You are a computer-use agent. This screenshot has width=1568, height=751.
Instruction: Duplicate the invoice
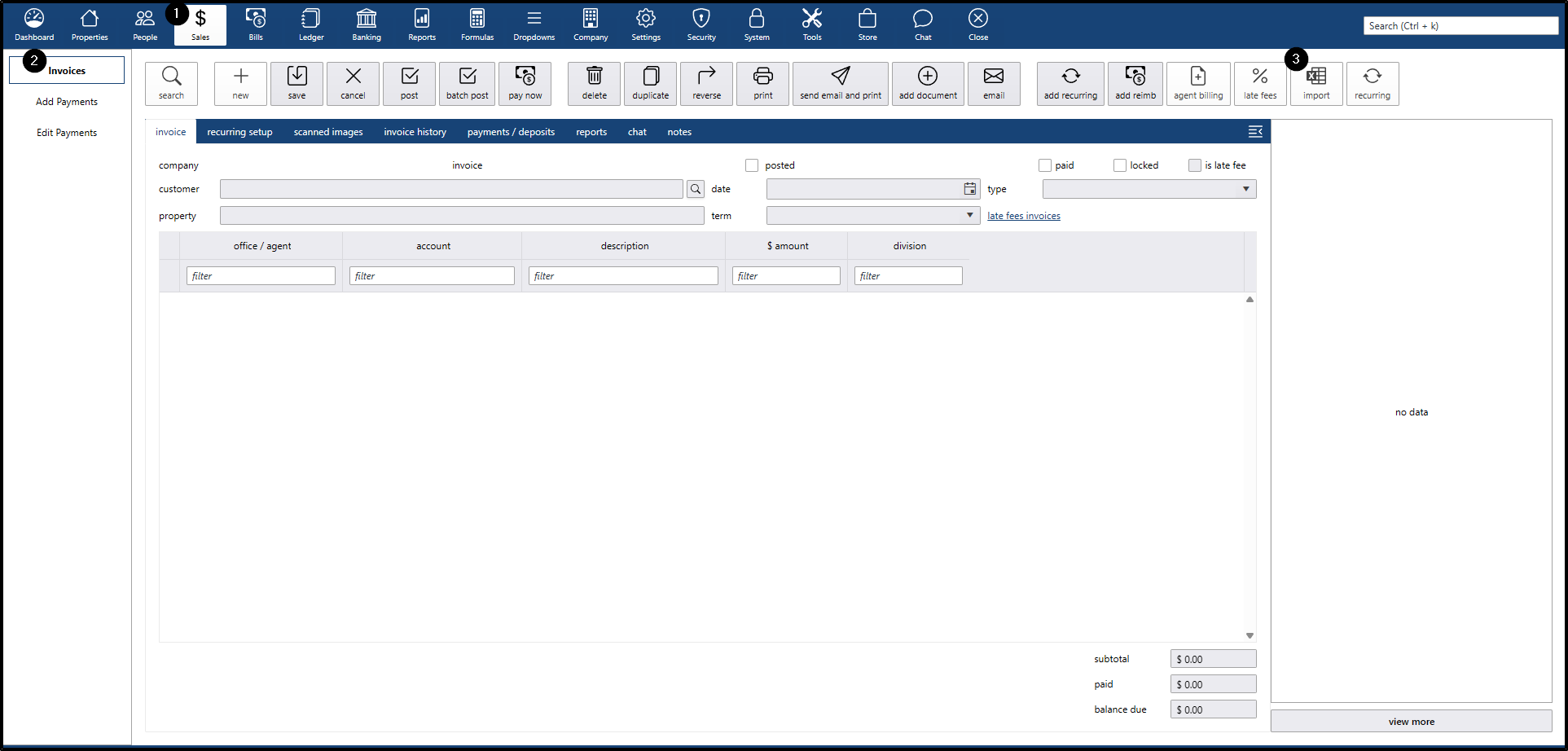tap(650, 84)
